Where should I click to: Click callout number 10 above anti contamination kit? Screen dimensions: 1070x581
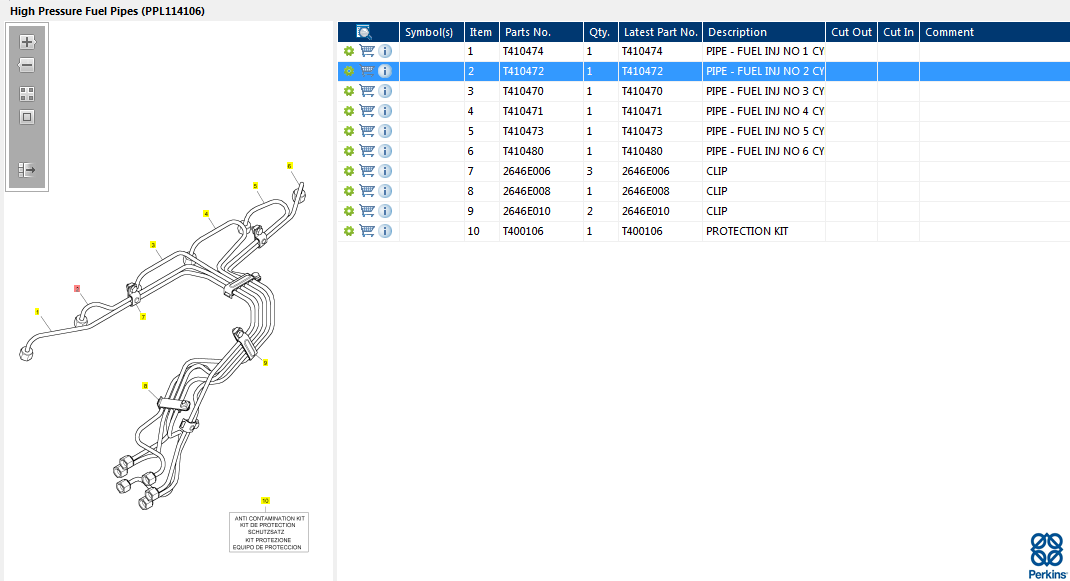pos(265,499)
